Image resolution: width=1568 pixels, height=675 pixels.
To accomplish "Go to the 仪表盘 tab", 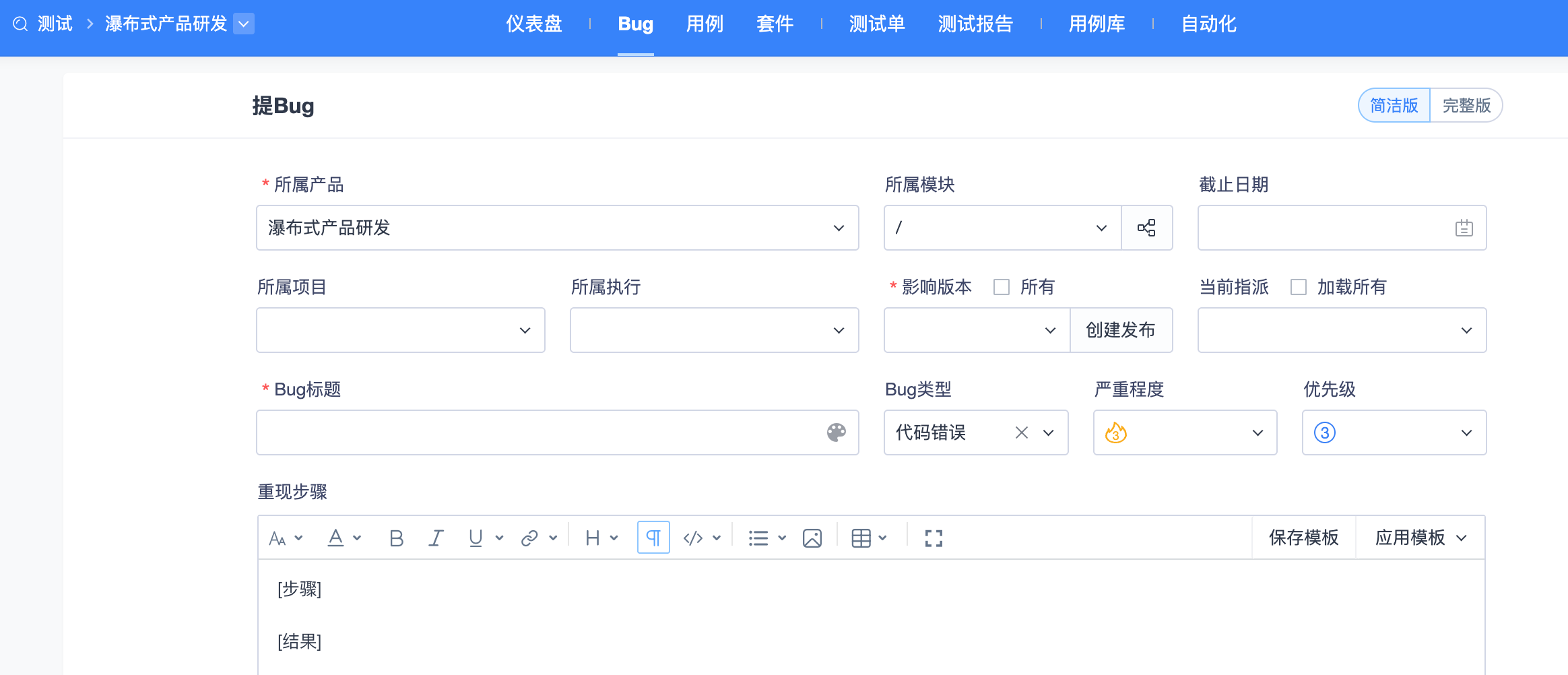I will [x=534, y=24].
